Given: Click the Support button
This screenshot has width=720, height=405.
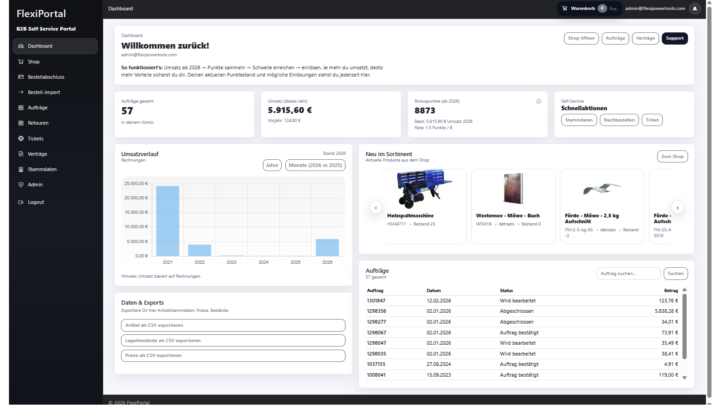Looking at the screenshot, I should pos(675,38).
